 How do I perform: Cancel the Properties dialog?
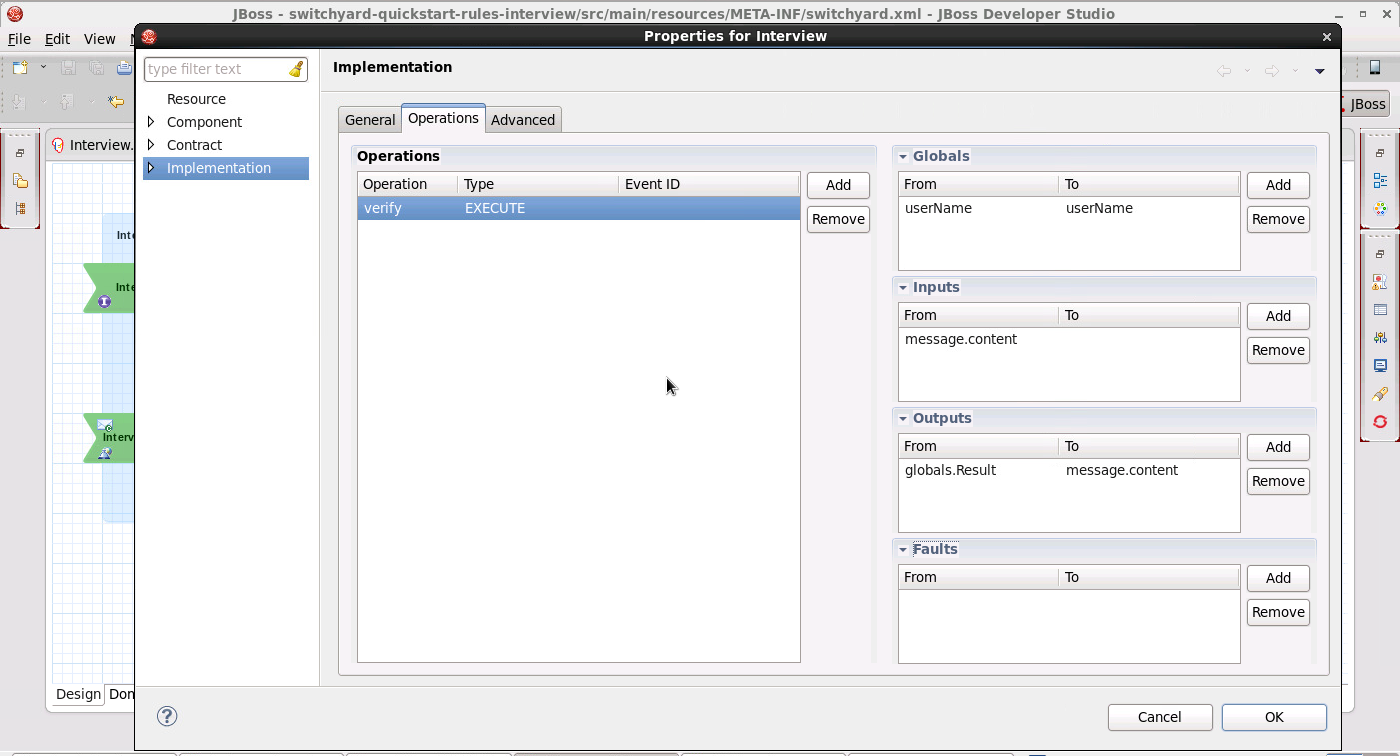click(x=1160, y=717)
